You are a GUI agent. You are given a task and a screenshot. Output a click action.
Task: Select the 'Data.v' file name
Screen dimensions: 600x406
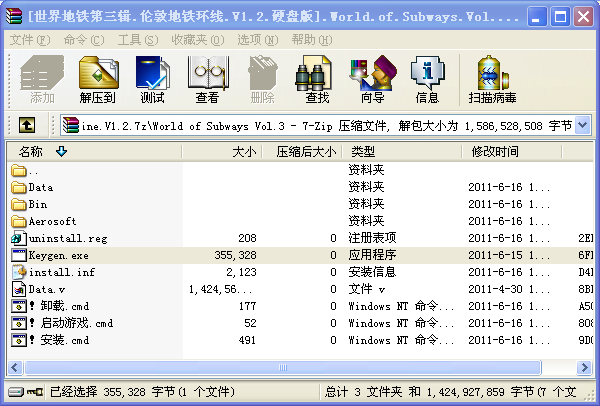tap(47, 289)
